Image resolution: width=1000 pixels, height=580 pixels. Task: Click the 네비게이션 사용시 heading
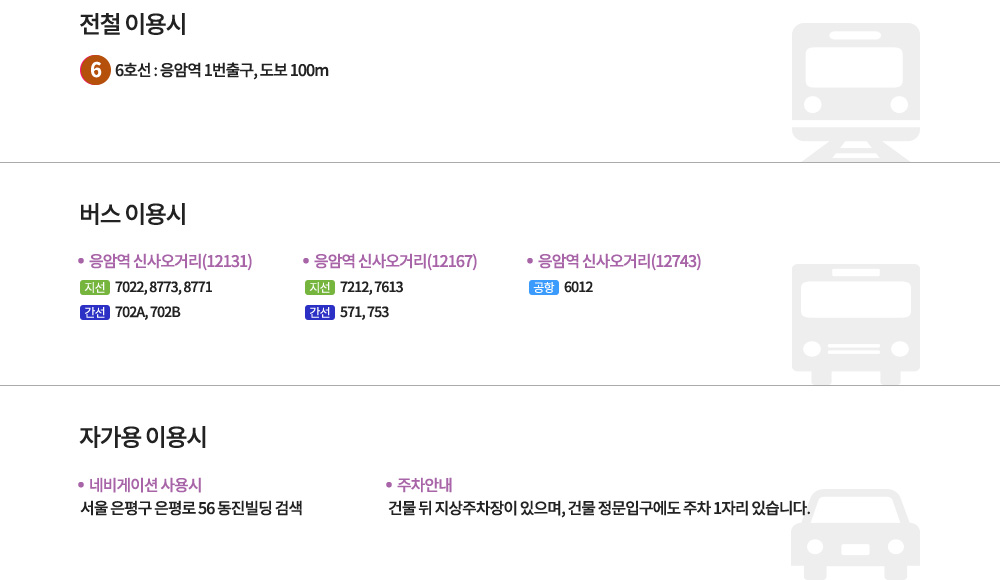pyautogui.click(x=145, y=485)
